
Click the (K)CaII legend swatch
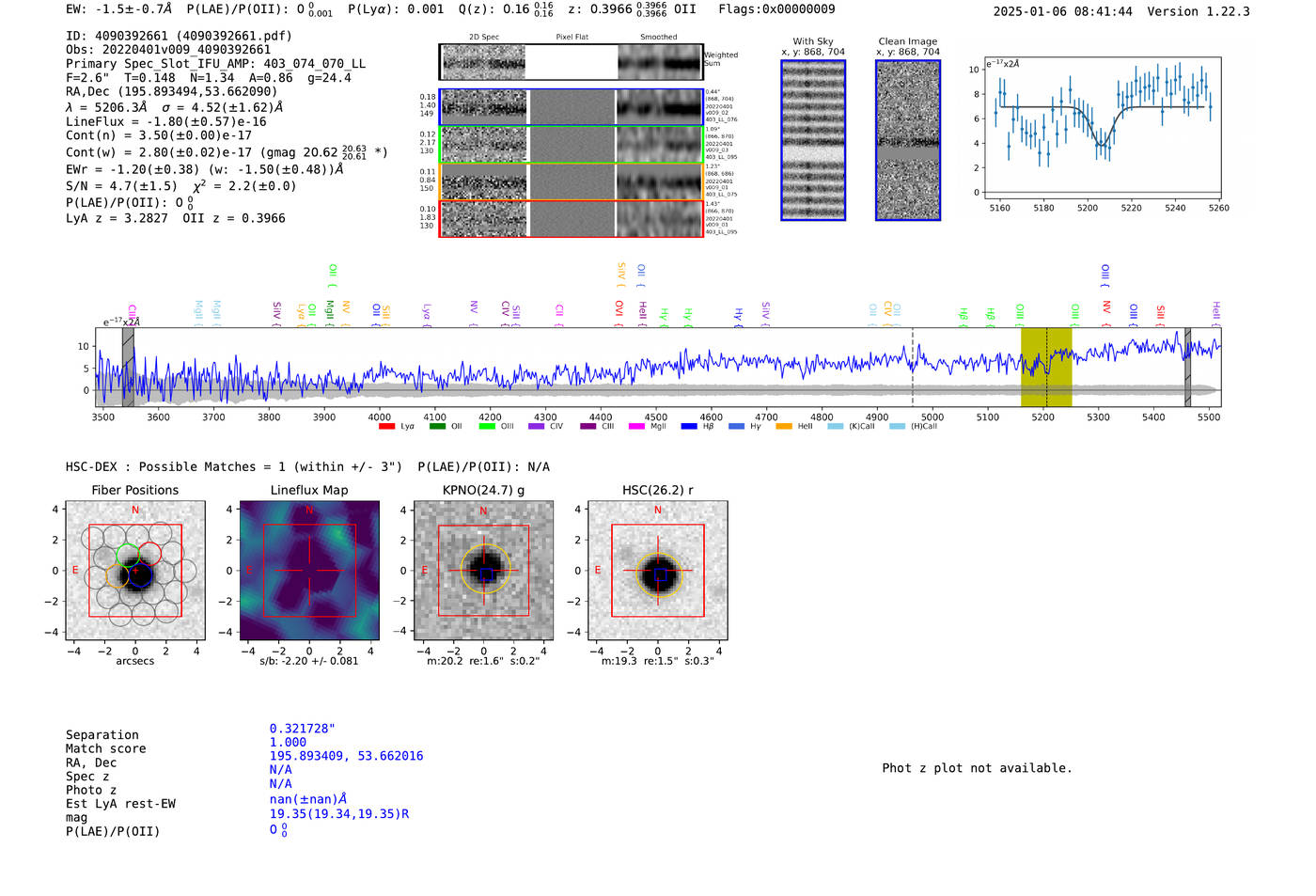click(x=836, y=427)
